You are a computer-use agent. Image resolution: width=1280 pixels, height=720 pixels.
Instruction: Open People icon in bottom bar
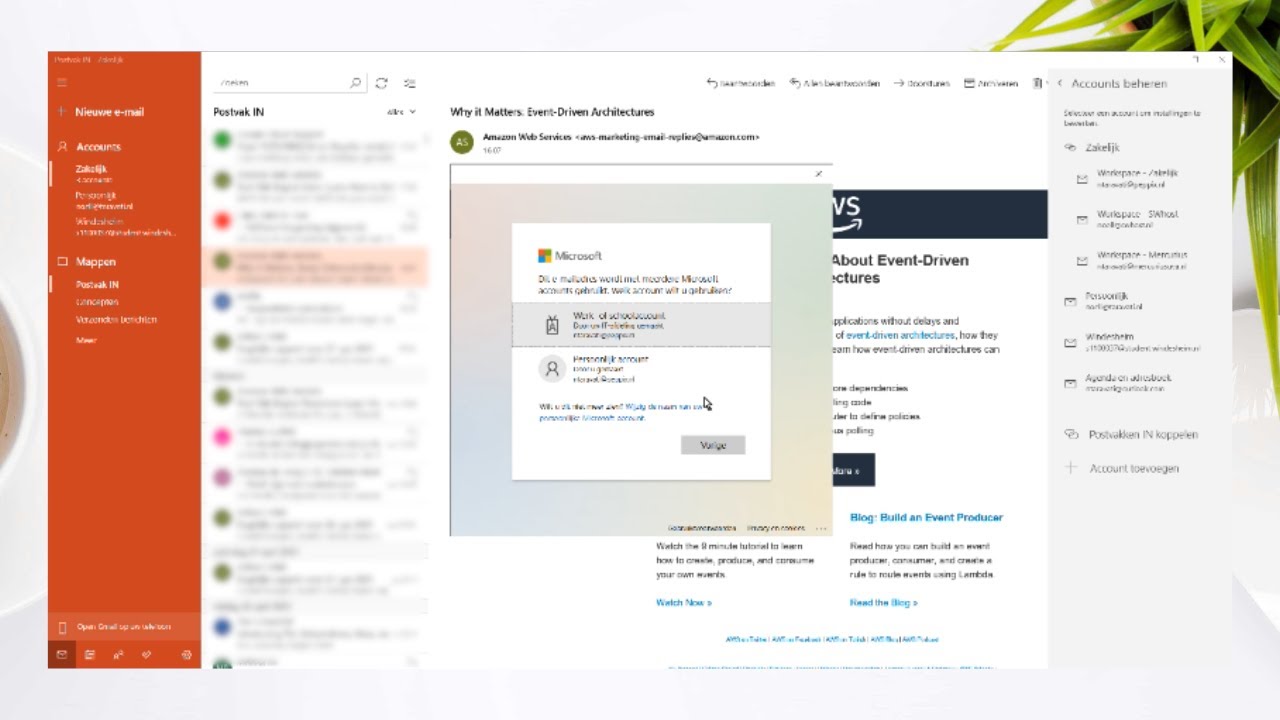(118, 655)
